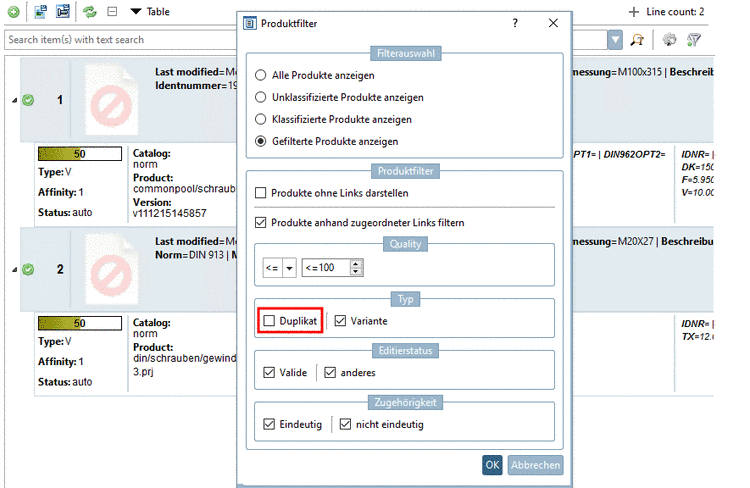
Task: Select 'Klassifizierte Produkte anzeigen' option
Action: pos(262,119)
